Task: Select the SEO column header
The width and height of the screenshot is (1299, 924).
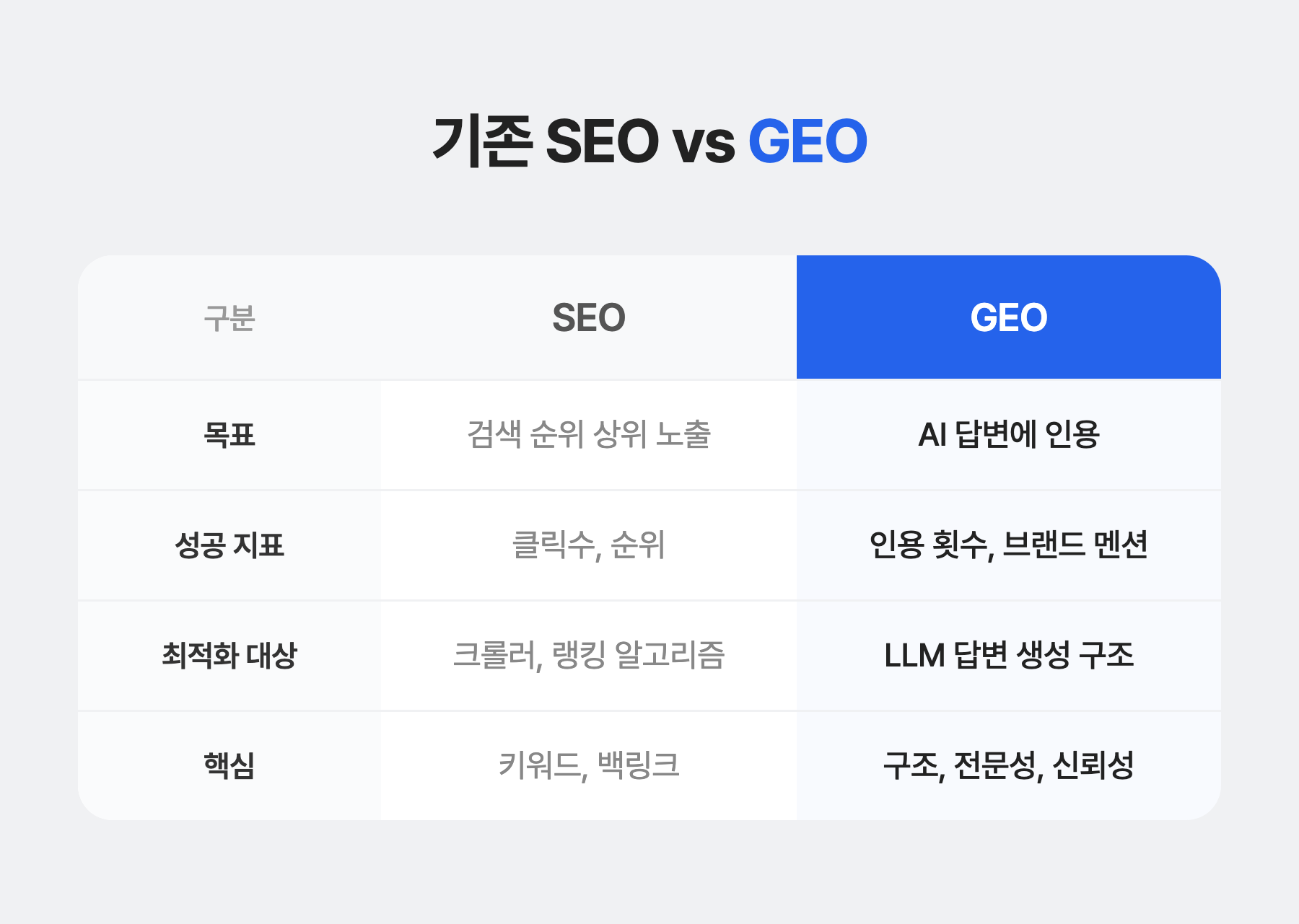Action: point(589,317)
